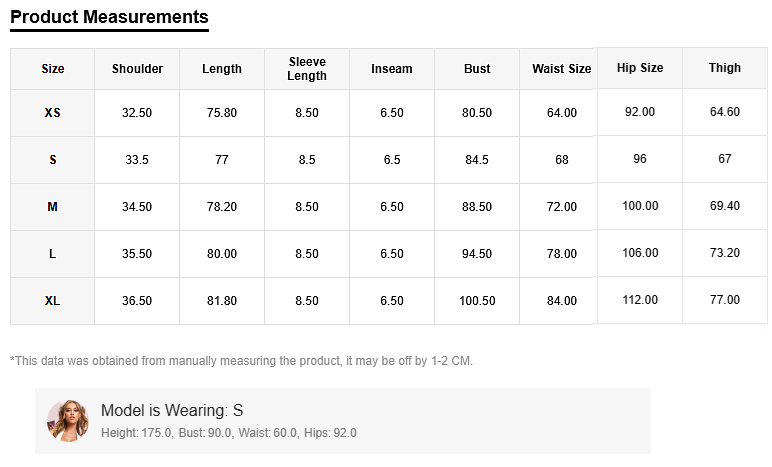772x467 pixels.
Task: Pick the M size row label
Action: (53, 207)
